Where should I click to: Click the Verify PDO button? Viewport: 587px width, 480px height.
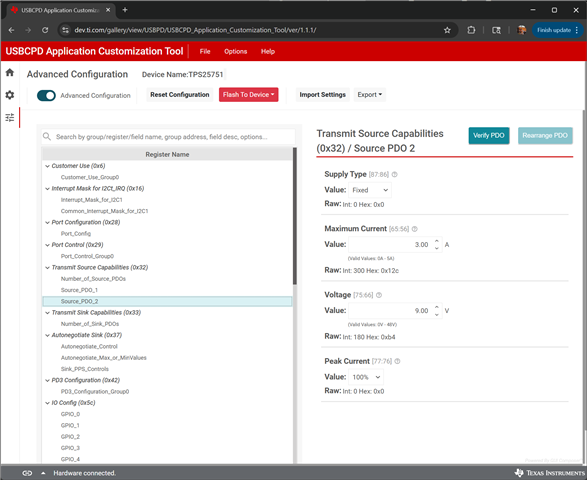point(489,136)
